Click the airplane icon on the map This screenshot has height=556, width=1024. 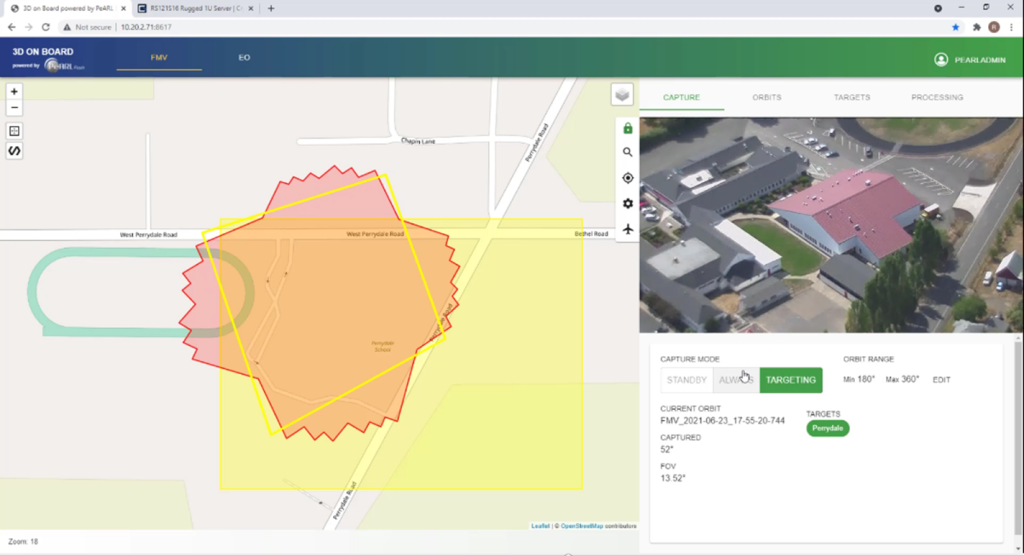628,229
